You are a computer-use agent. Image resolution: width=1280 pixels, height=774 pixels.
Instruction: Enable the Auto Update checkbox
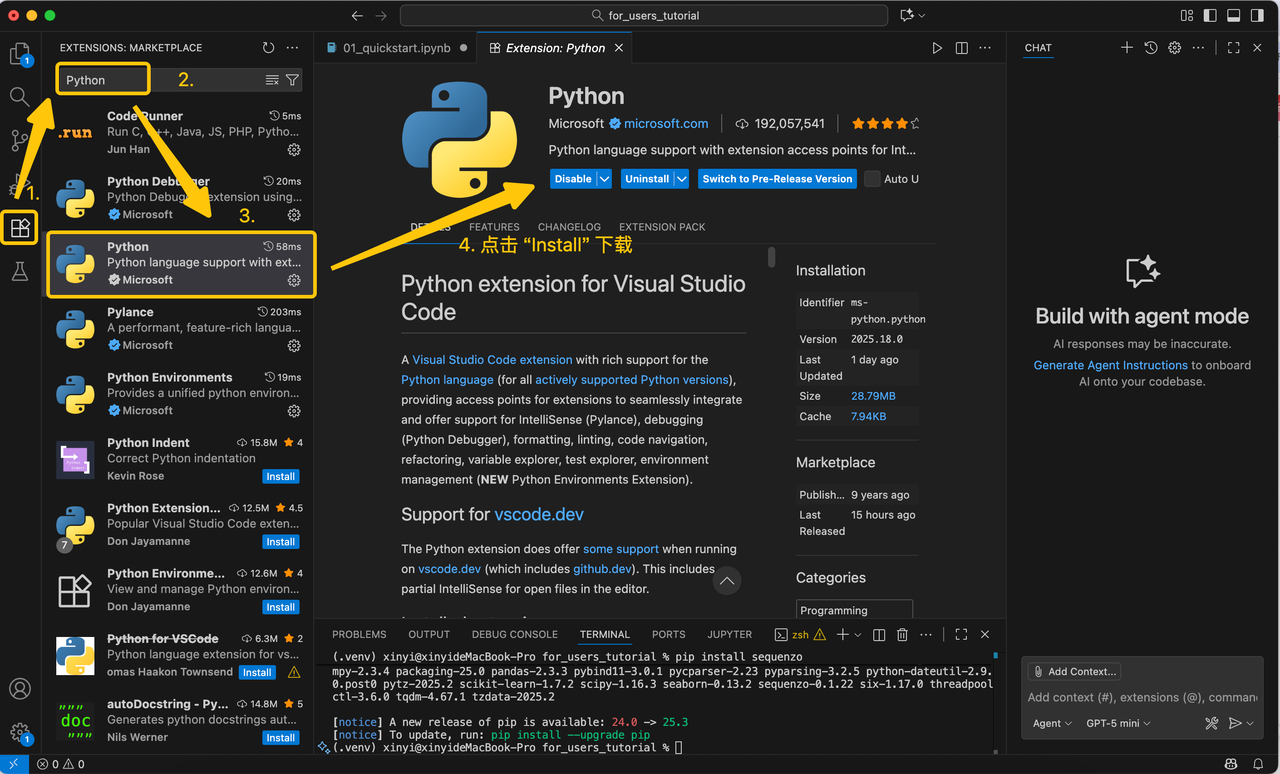[873, 179]
